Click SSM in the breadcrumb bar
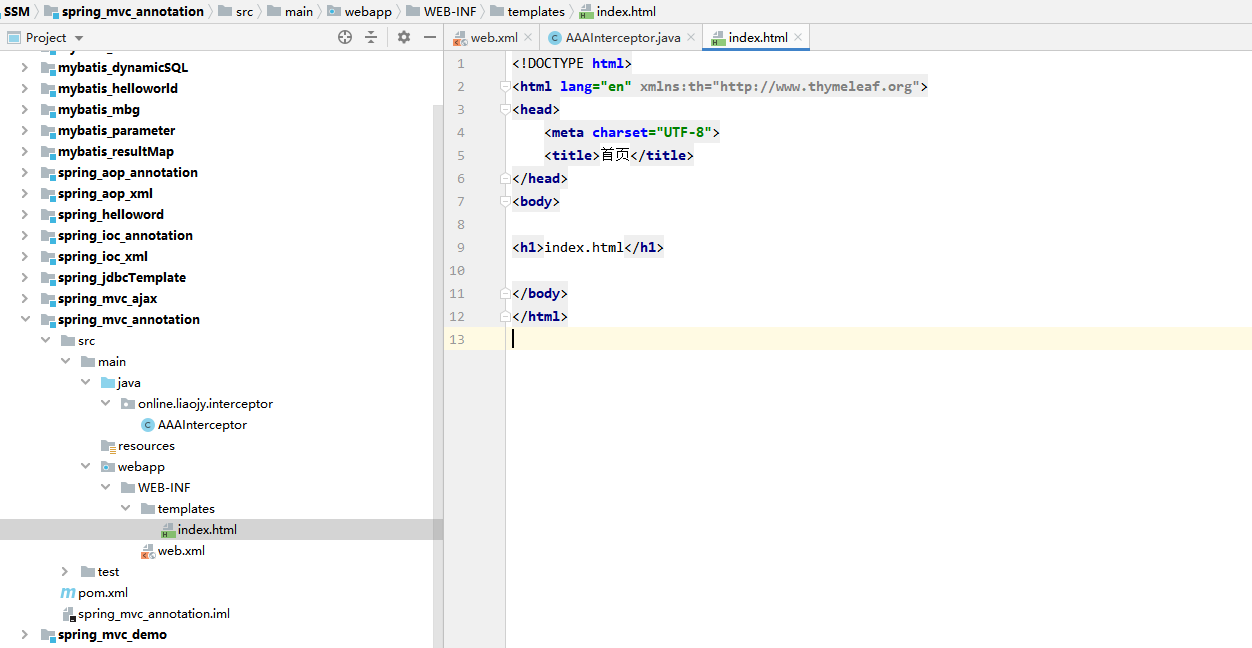Screen dimensions: 1252x648 click(16, 11)
